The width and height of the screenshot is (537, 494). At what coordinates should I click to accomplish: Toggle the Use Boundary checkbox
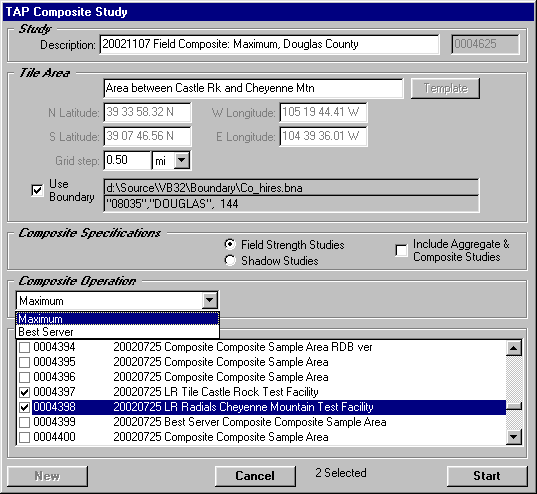point(37,190)
